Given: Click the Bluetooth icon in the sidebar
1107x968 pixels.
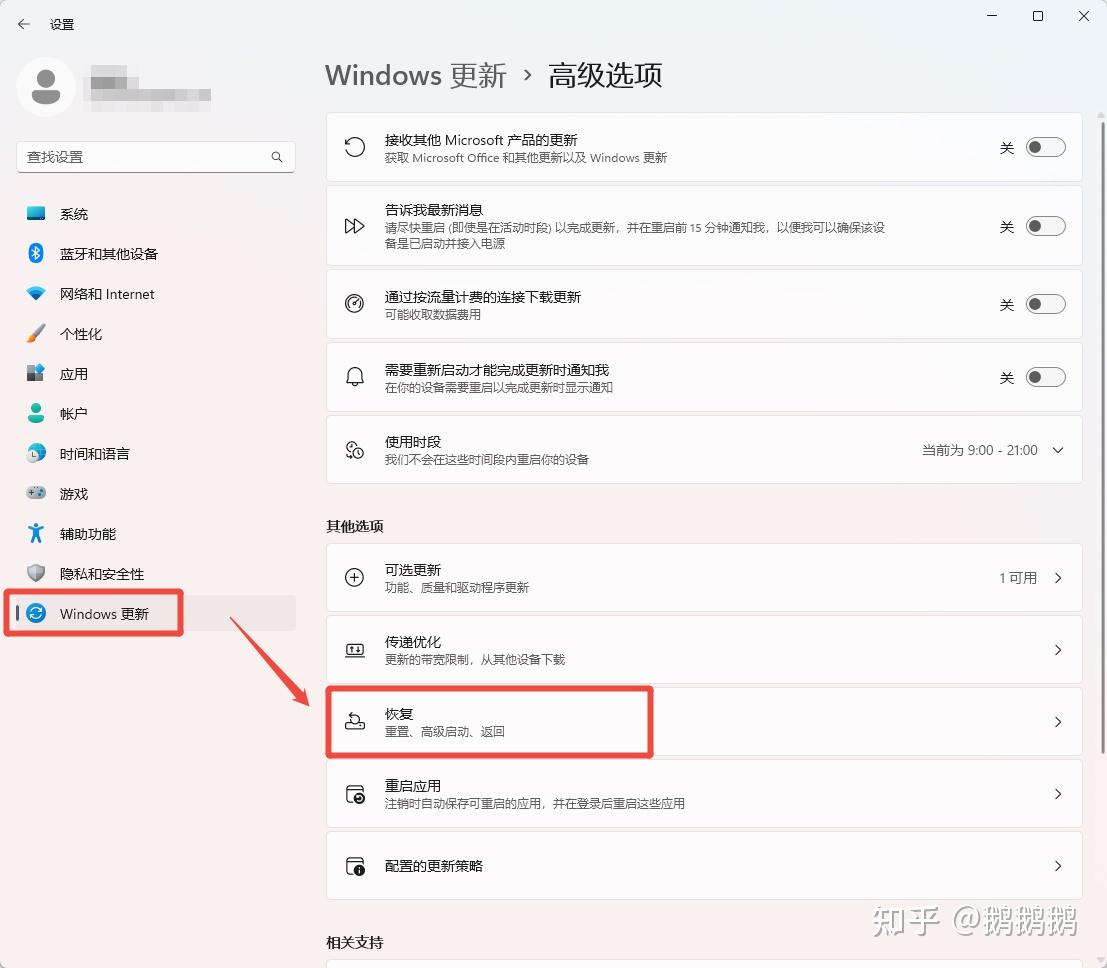Looking at the screenshot, I should 36,253.
